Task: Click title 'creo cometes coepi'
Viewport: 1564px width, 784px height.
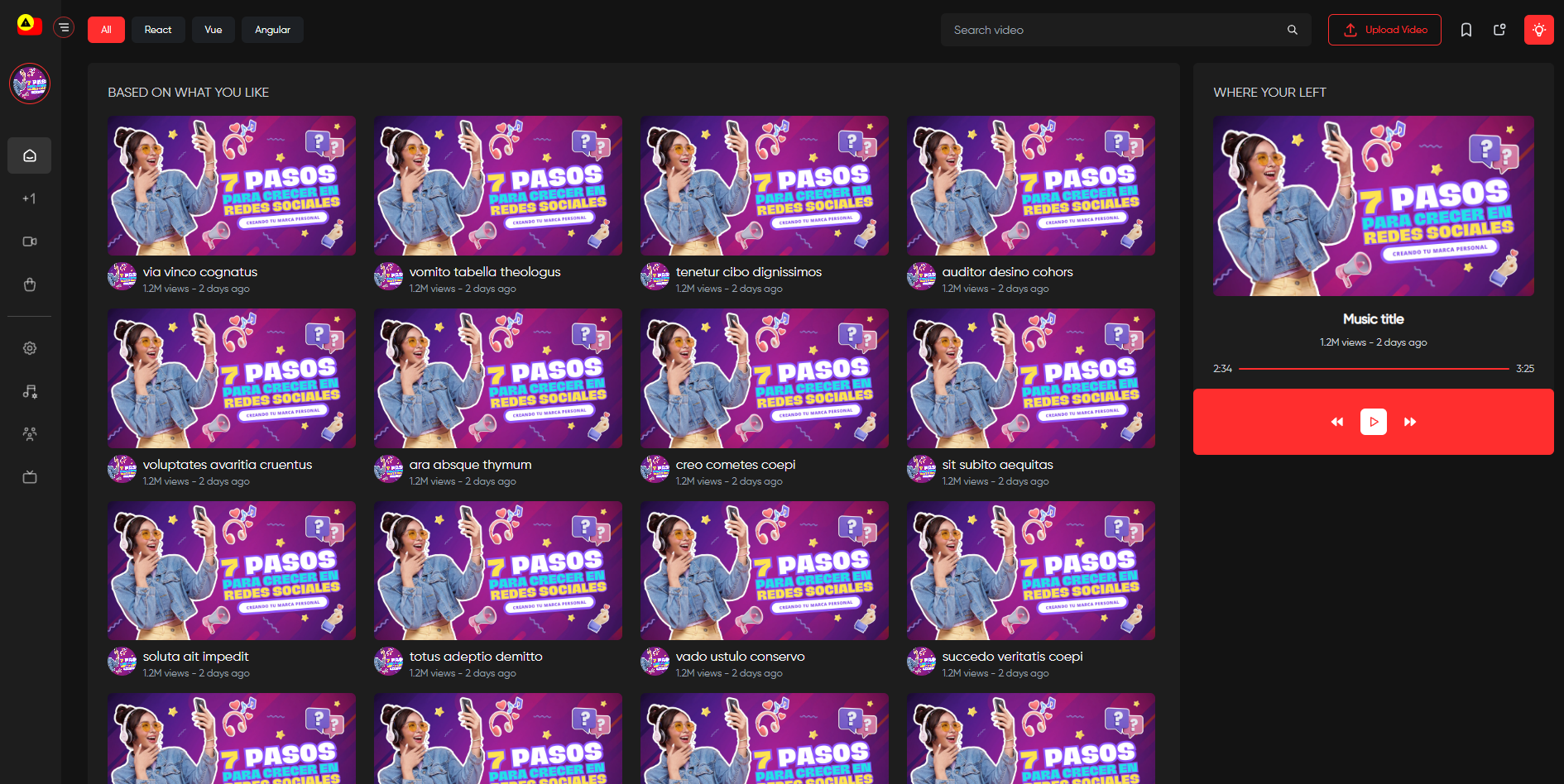Action: [736, 465]
